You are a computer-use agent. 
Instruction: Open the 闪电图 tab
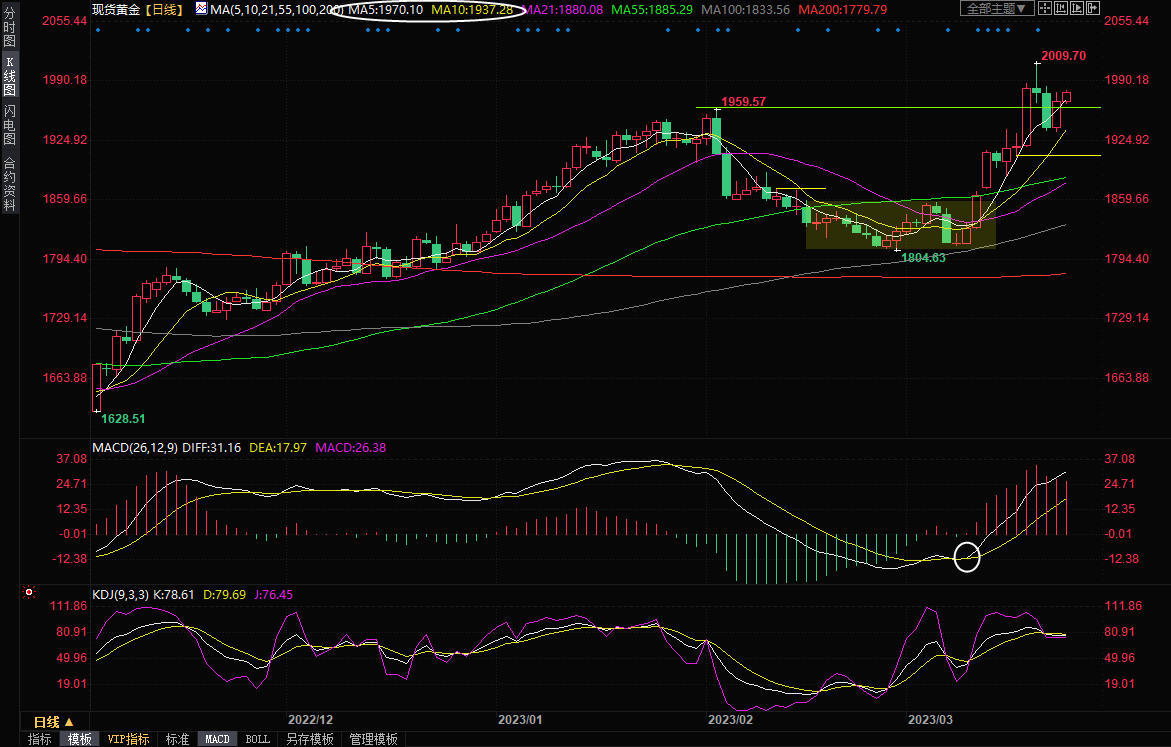(9, 124)
